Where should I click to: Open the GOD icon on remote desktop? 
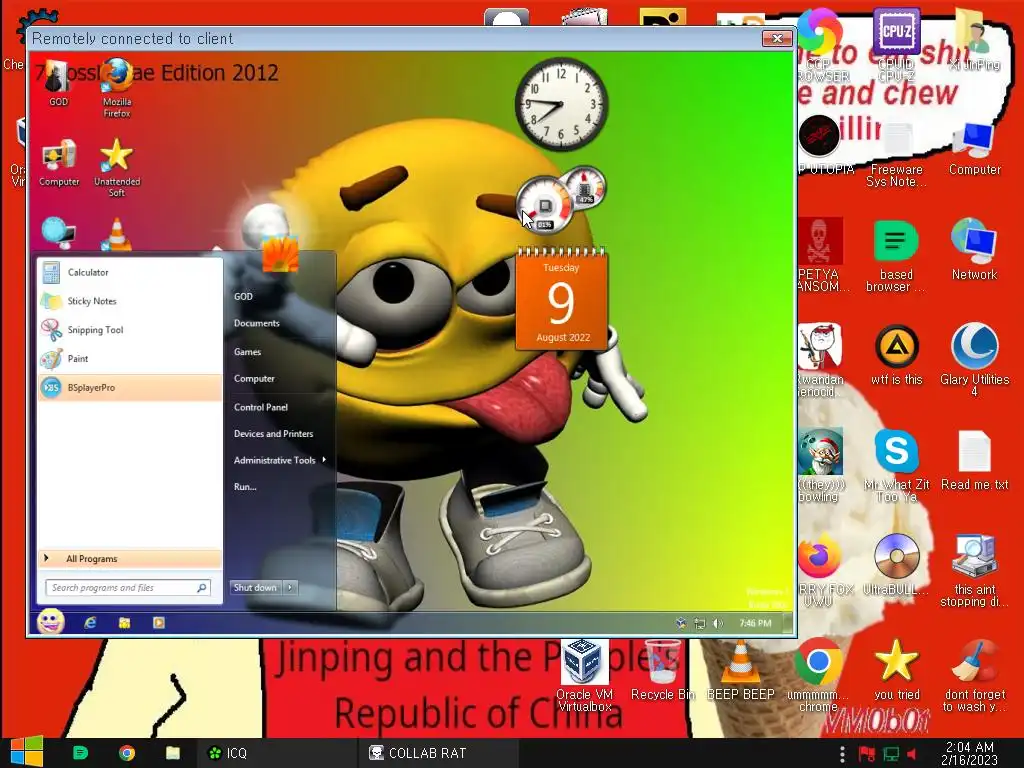pyautogui.click(x=58, y=82)
